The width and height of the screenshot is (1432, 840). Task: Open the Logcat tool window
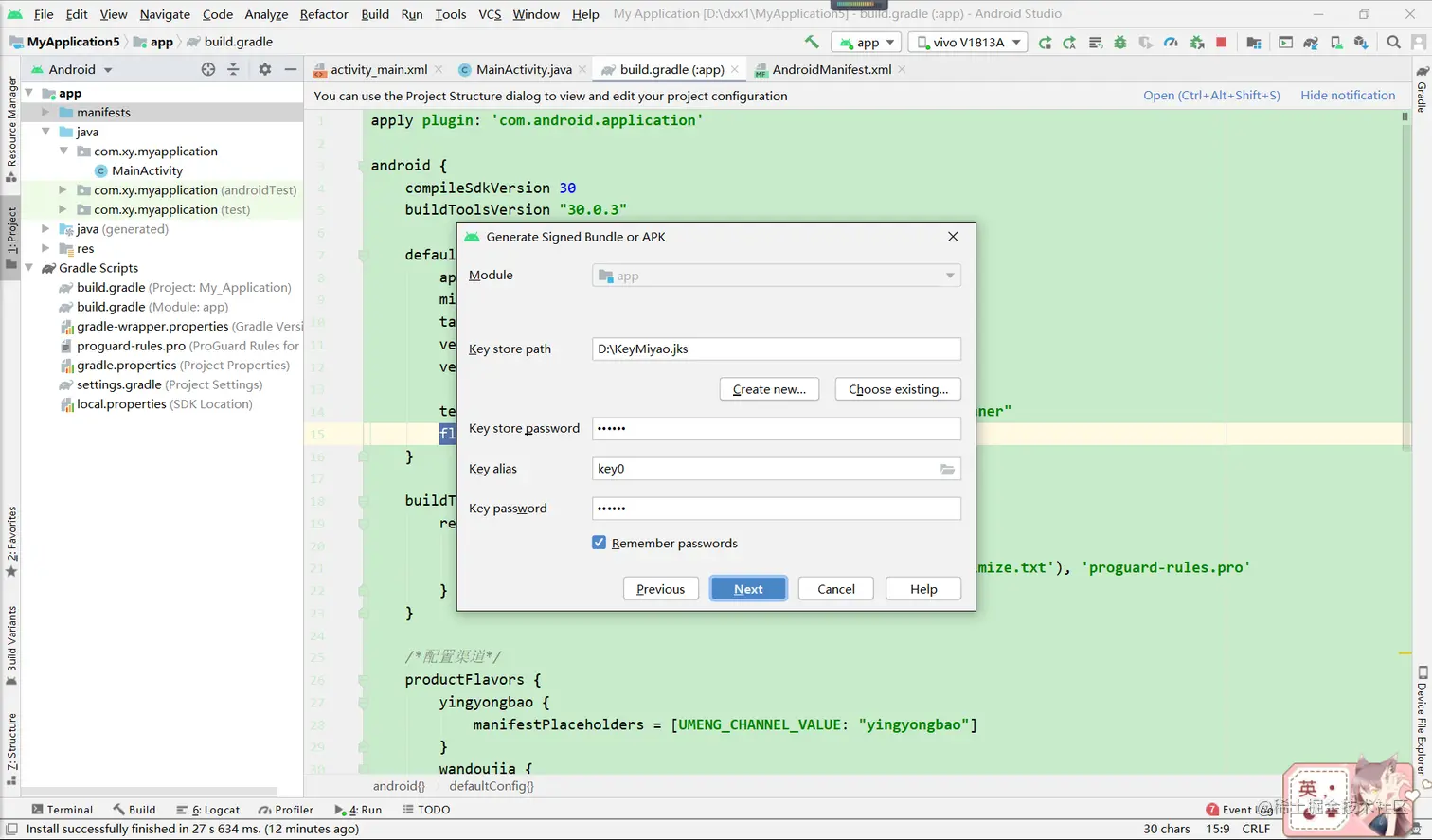pos(207,810)
